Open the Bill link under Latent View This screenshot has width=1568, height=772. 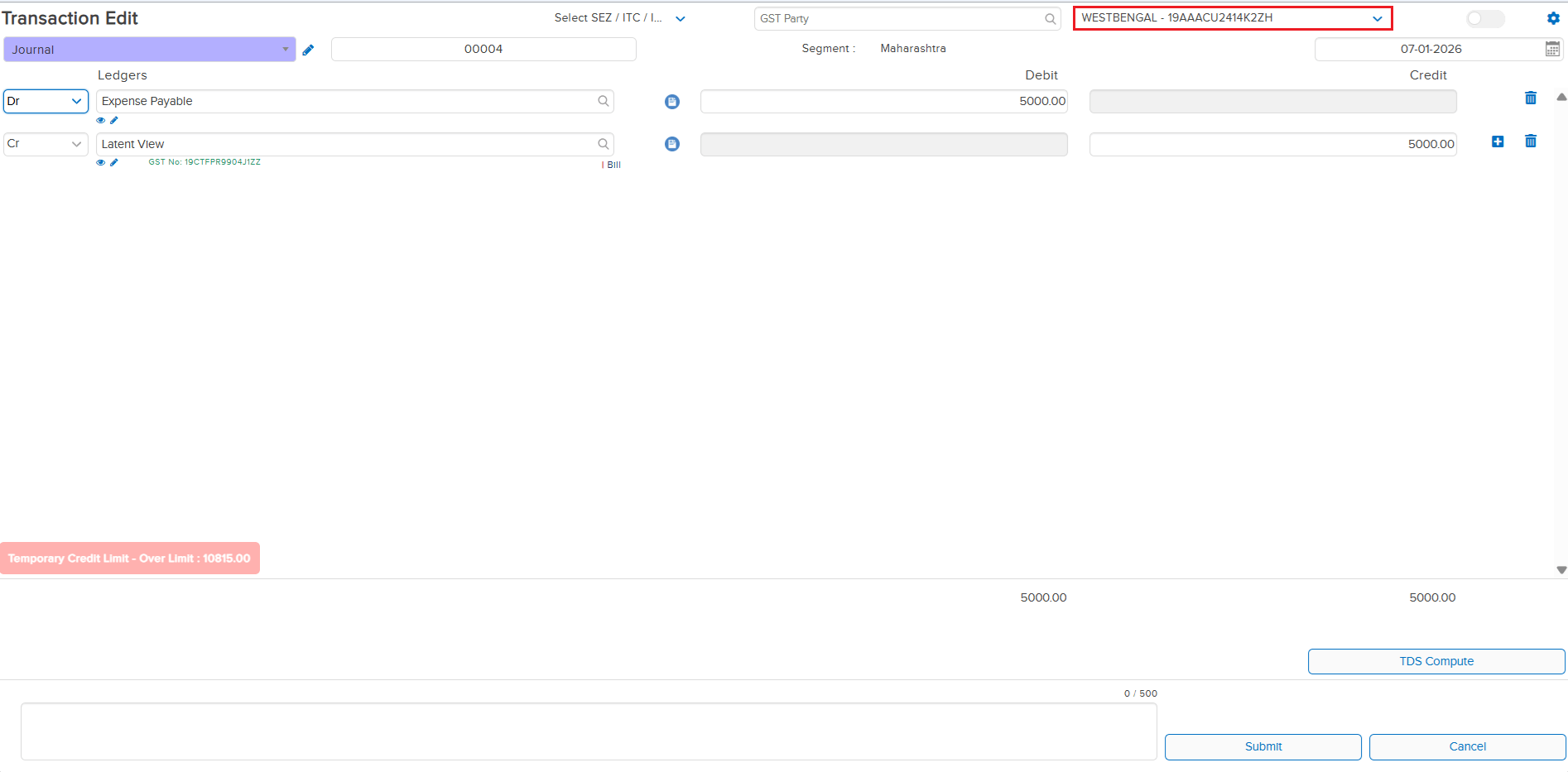click(x=613, y=165)
